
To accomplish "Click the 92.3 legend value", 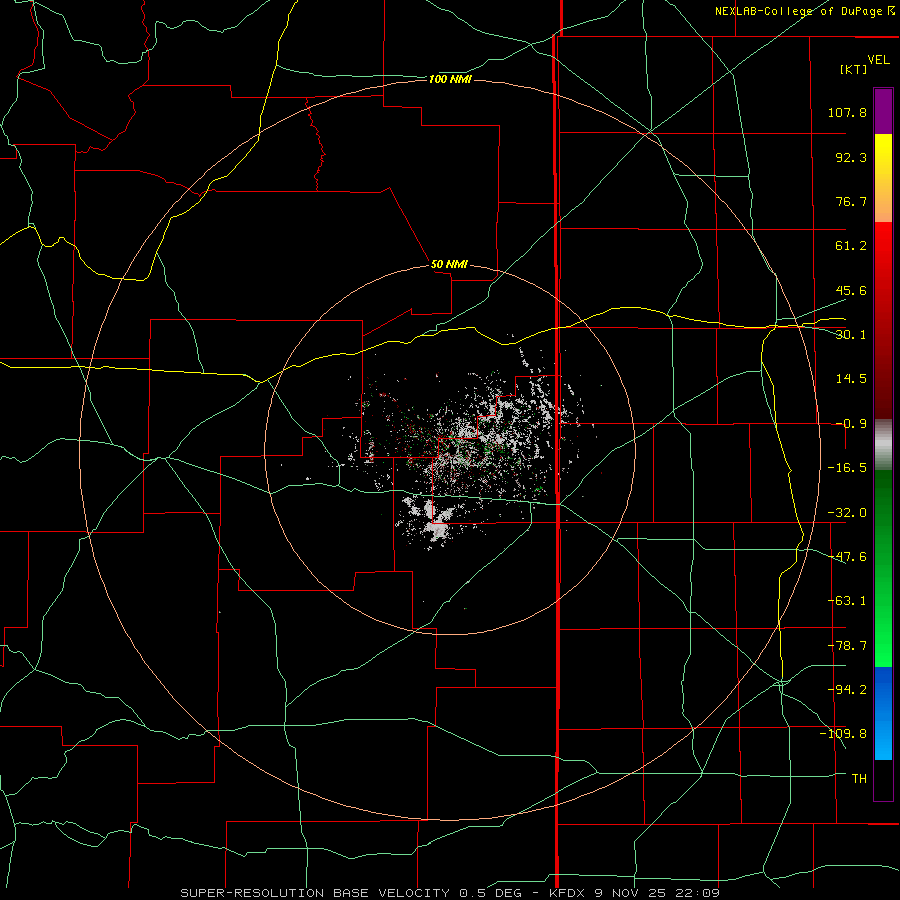I will [851, 157].
